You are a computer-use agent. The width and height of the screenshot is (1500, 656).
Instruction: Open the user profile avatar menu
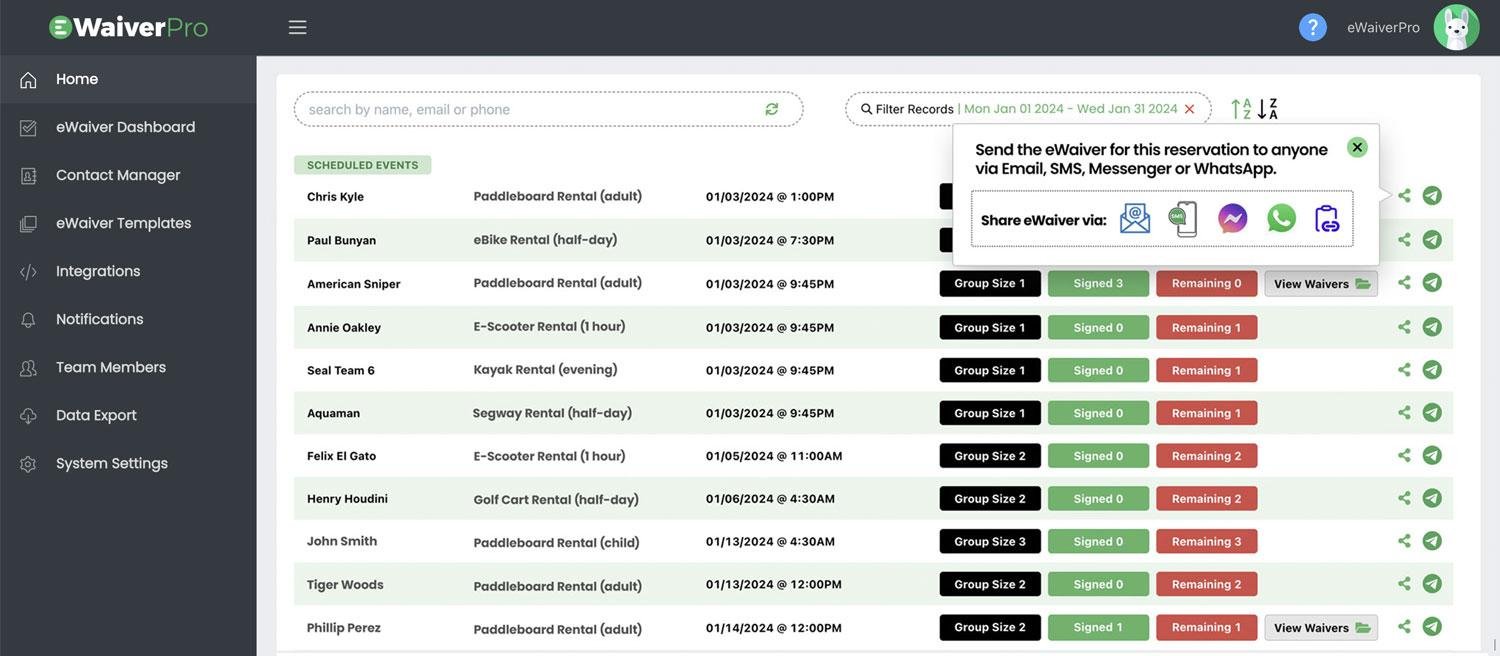[x=1456, y=27]
